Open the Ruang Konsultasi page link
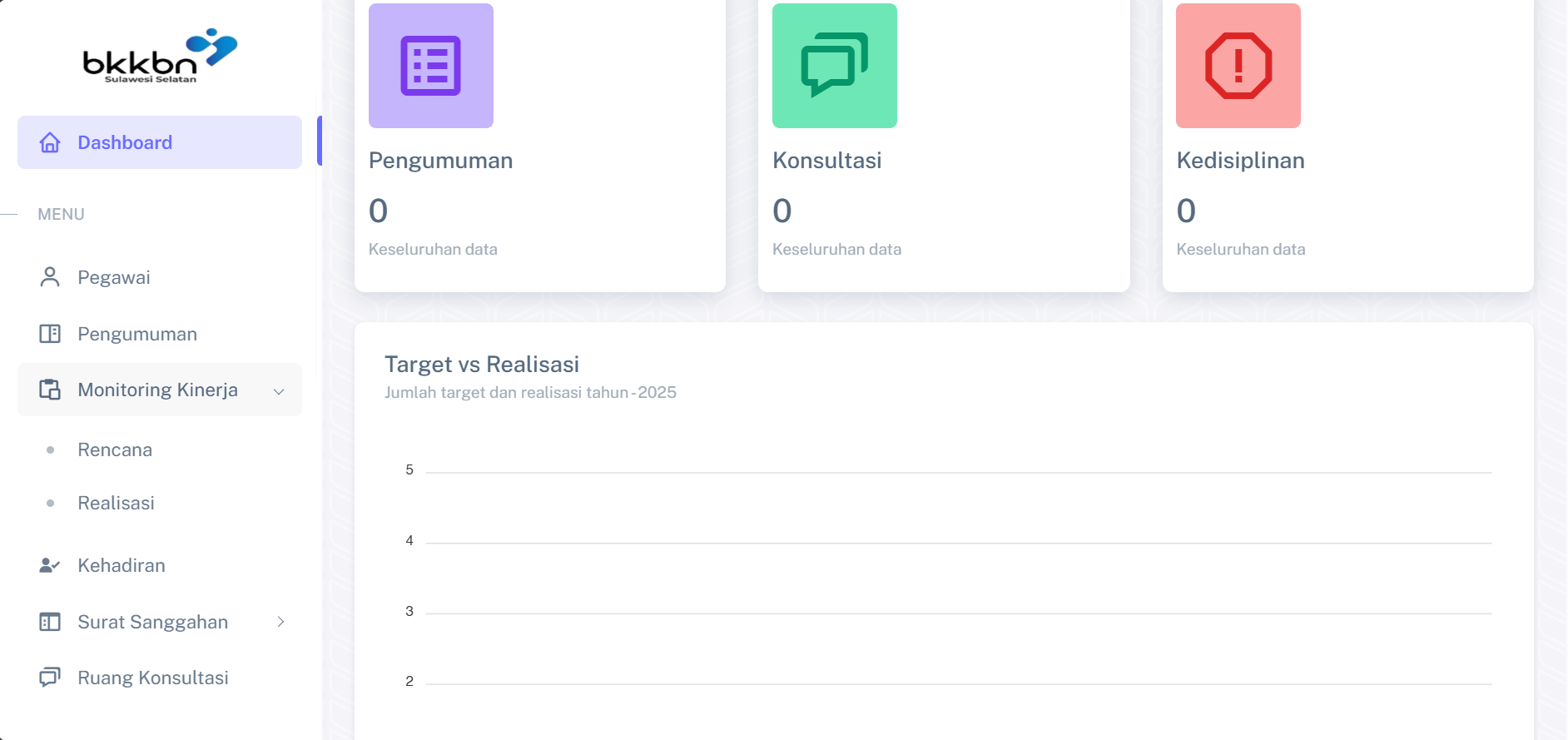The image size is (1568, 740). point(153,678)
